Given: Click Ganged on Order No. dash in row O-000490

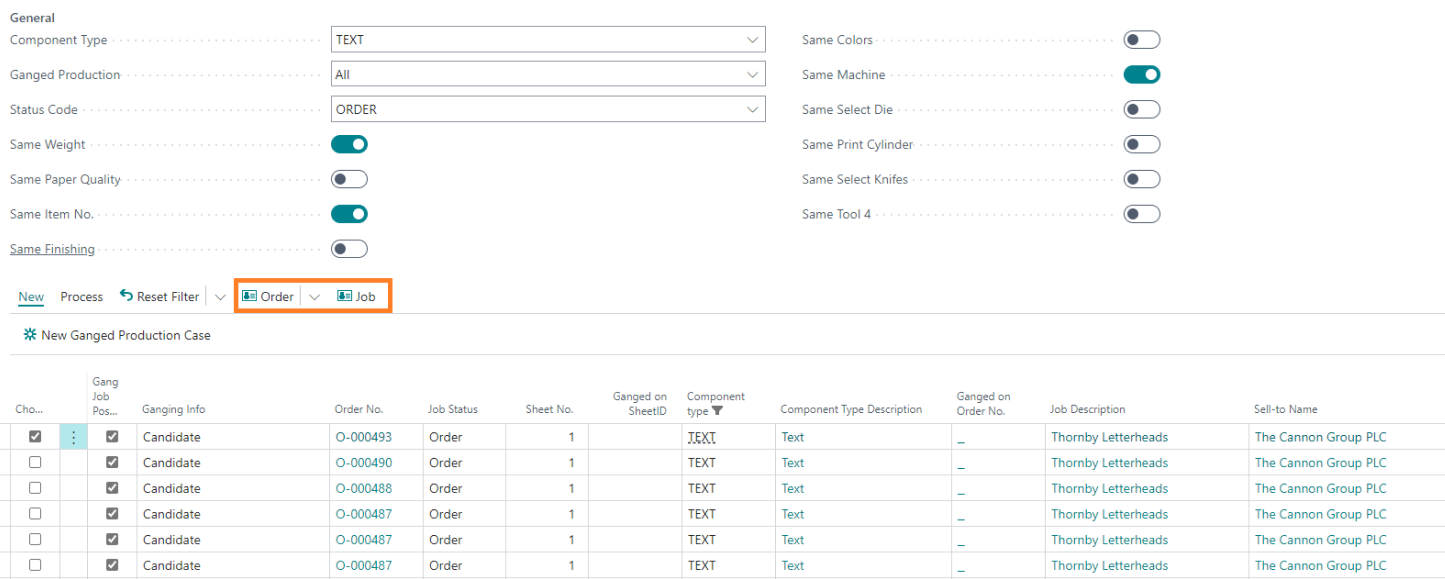Looking at the screenshot, I should [961, 464].
